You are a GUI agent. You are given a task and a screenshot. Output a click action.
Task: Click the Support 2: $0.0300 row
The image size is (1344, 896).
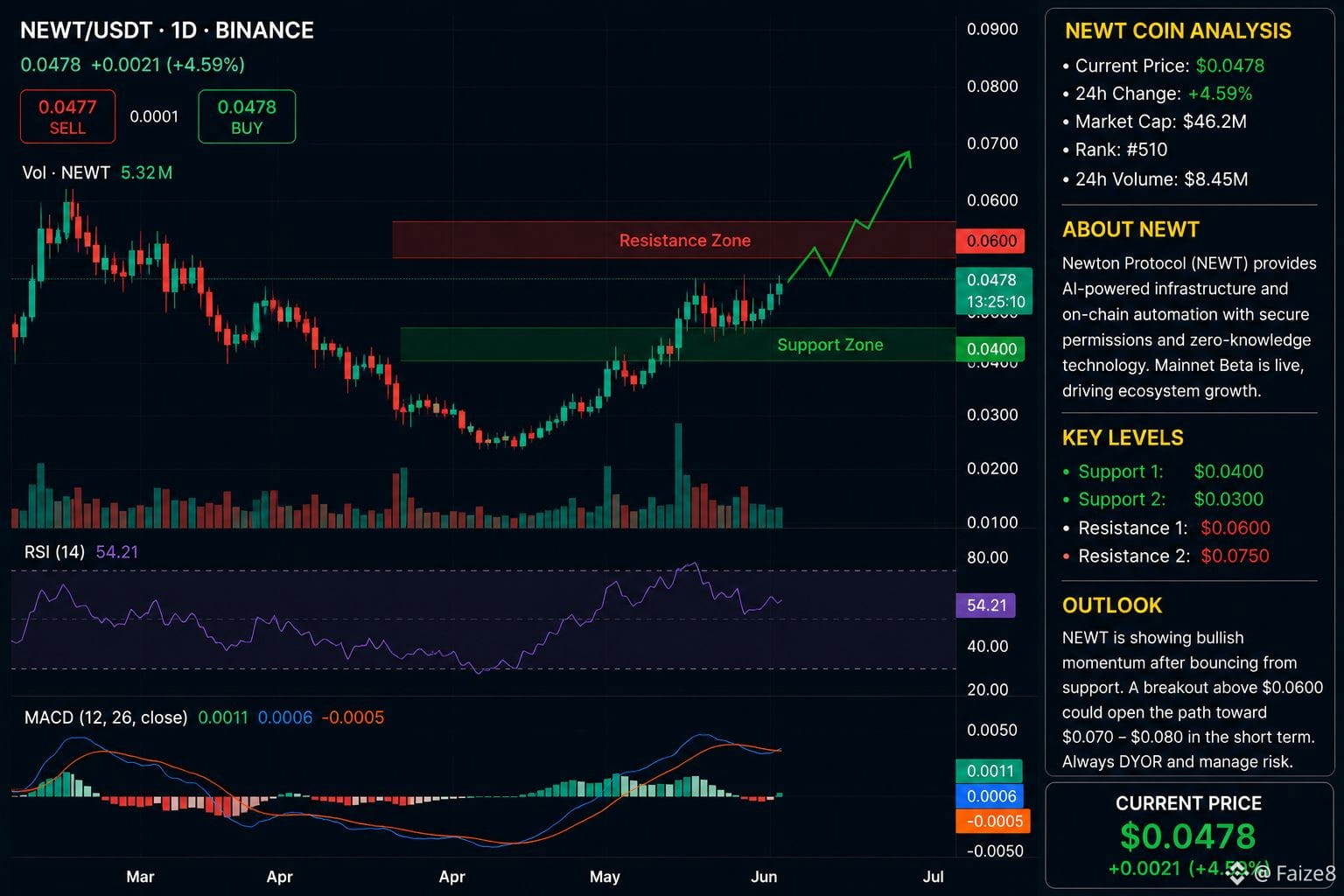[x=1163, y=500]
